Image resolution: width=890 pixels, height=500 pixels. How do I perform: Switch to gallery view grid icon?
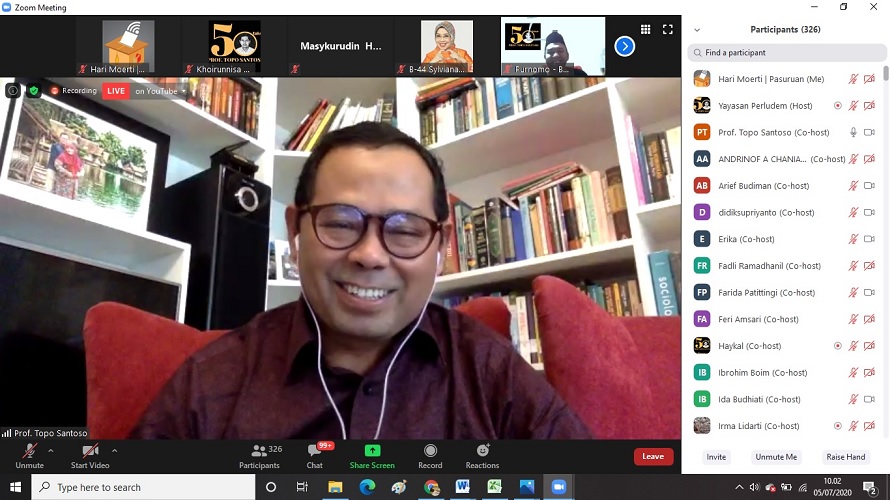coord(646,29)
